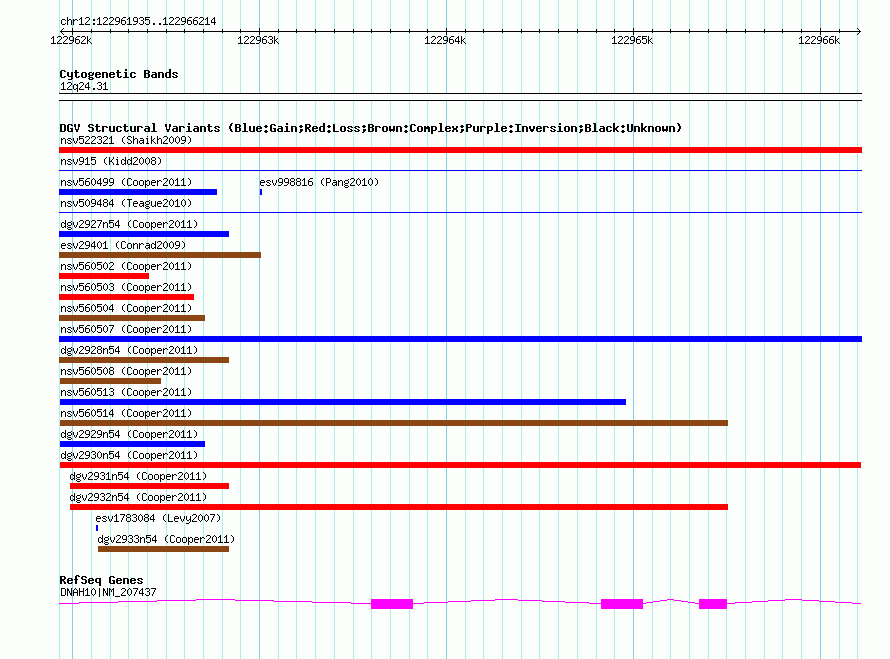Image resolution: width=890 pixels, height=659 pixels.
Task: Select the dgv2927n54 (Cooper2011) blue bar
Action: [144, 234]
